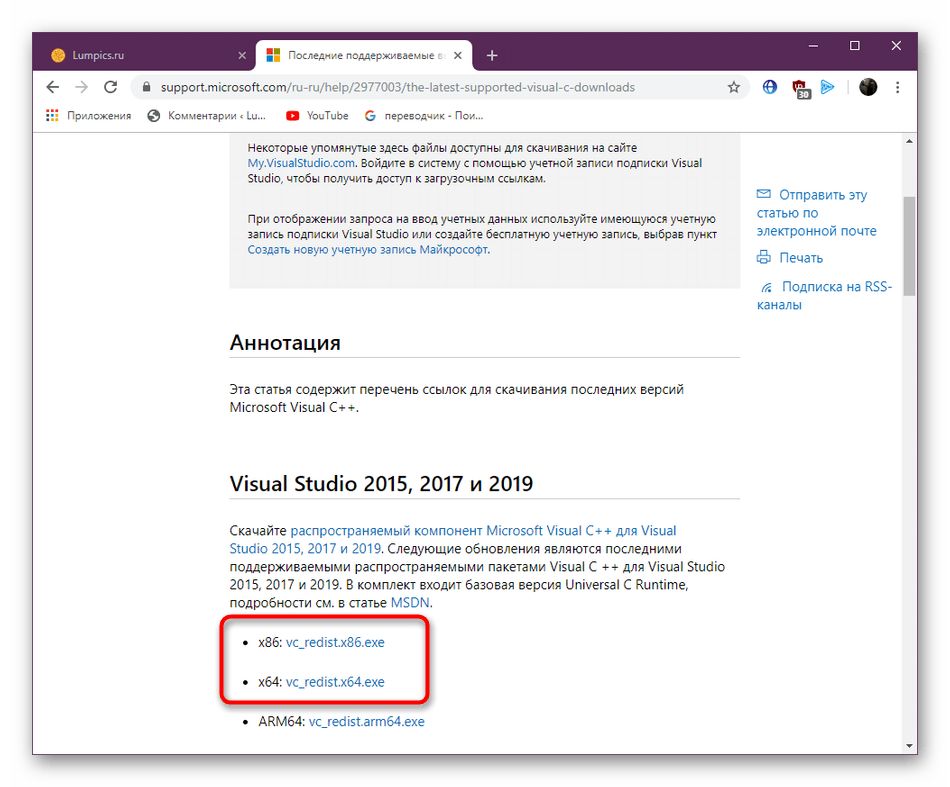950x787 pixels.
Task: Reload the current page
Action: click(110, 87)
